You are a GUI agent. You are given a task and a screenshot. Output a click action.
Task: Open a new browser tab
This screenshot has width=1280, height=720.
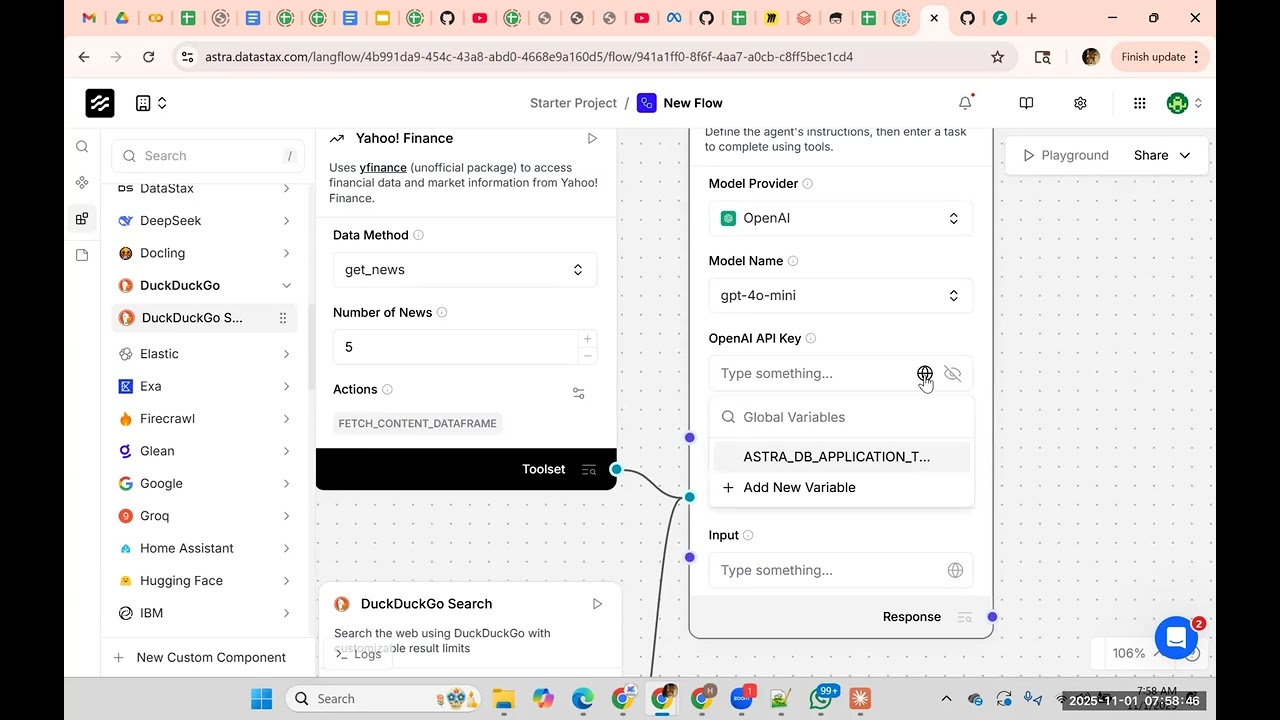coord(1032,18)
